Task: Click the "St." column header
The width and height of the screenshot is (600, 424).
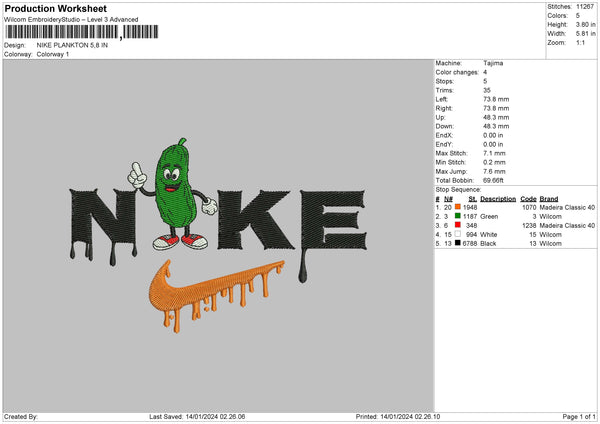Action: 473,199
